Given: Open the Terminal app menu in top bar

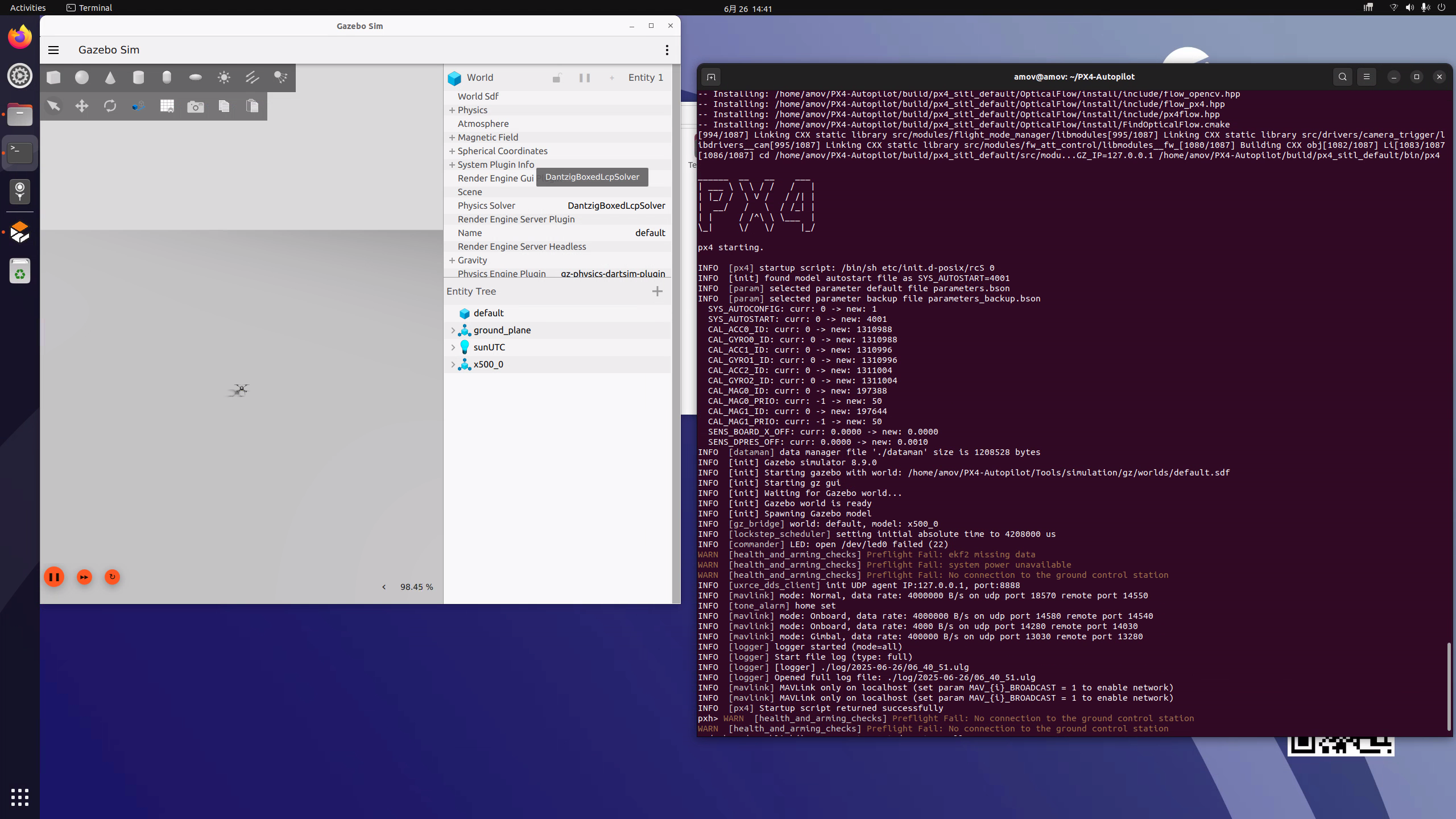Looking at the screenshot, I should [89, 8].
